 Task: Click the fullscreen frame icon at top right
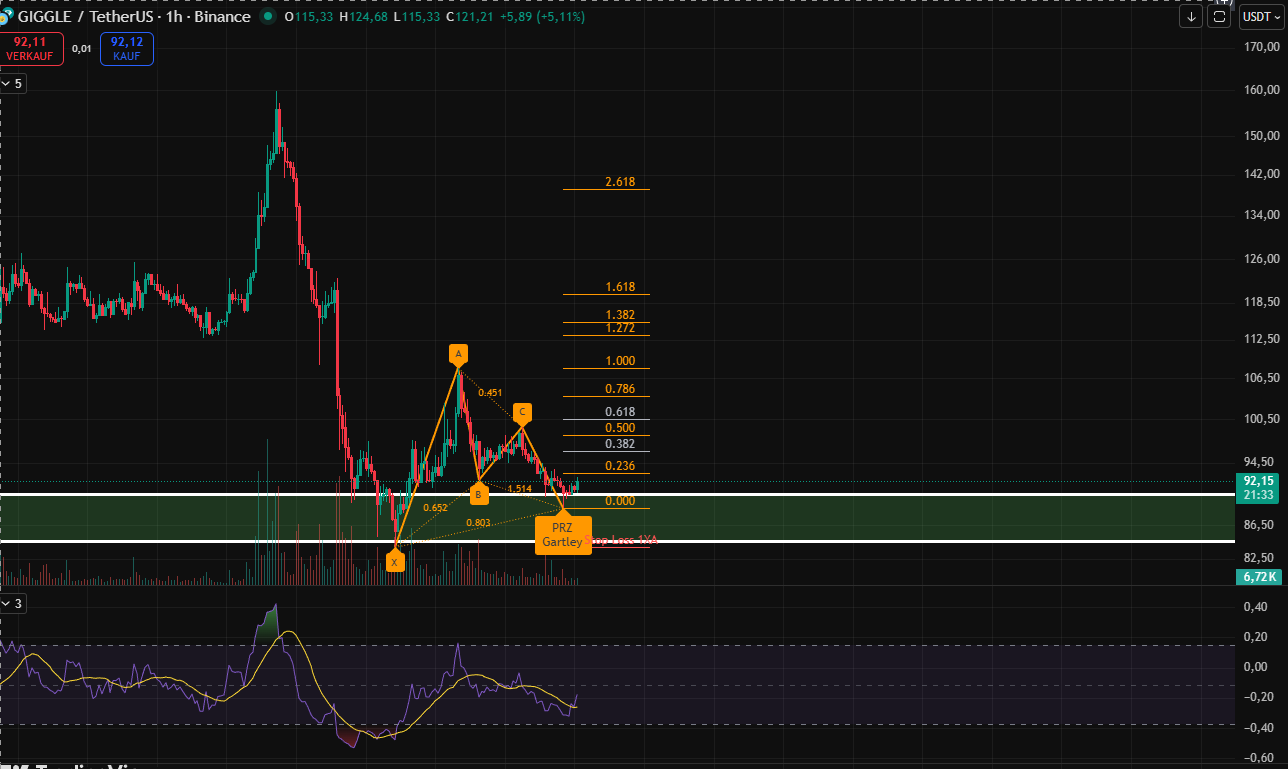point(1219,17)
